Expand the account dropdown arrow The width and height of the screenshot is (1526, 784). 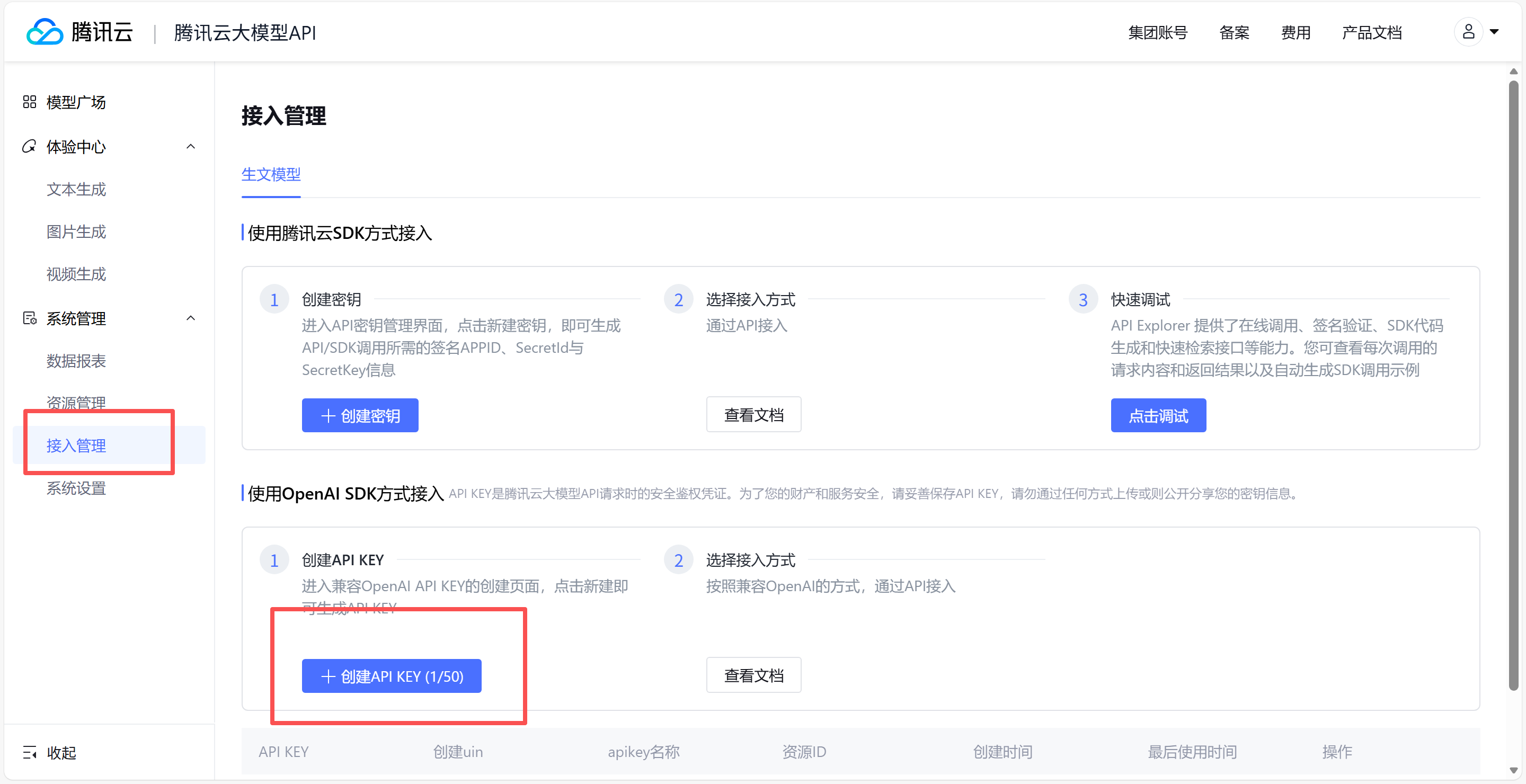(x=1495, y=32)
